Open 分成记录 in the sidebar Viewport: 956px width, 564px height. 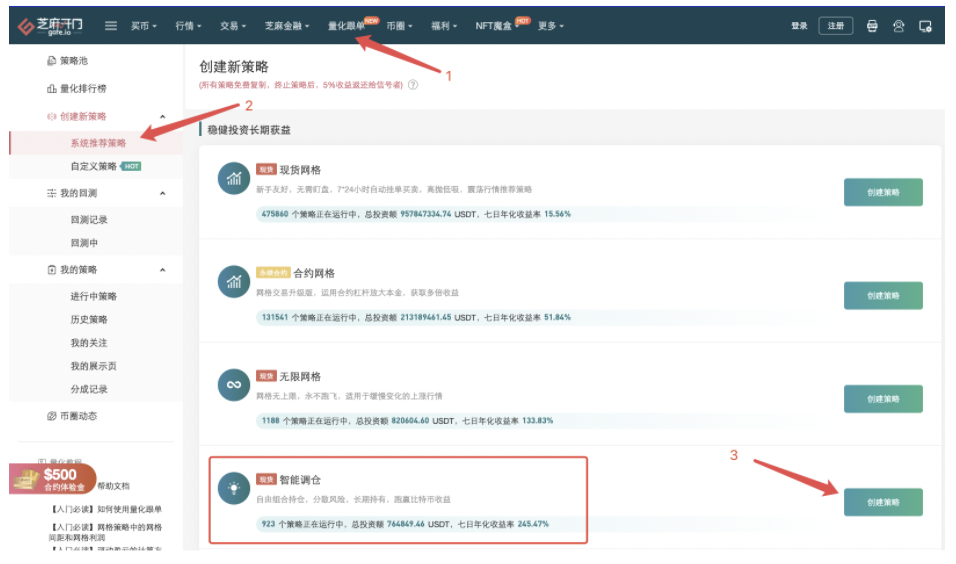pos(89,389)
